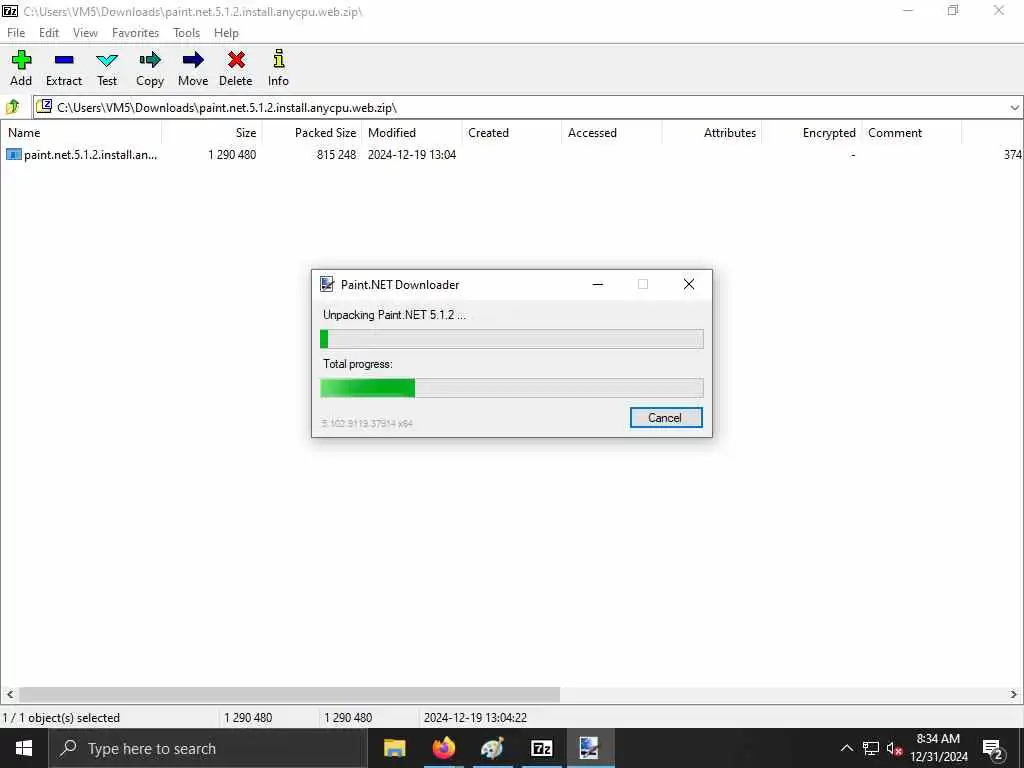Click status text '1 / 1 object(s) selected'
The width and height of the screenshot is (1024, 768).
[61, 718]
